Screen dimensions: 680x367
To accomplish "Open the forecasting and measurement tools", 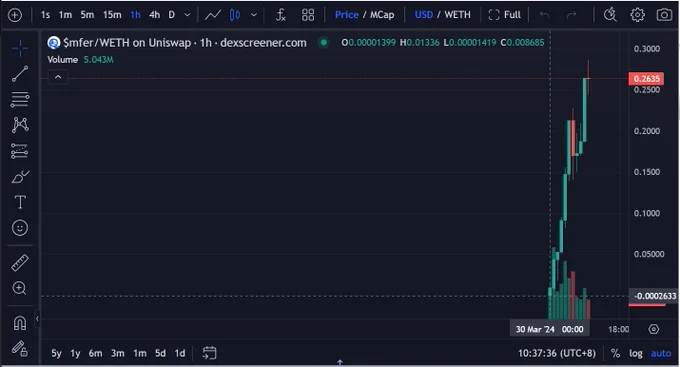I will [20, 151].
